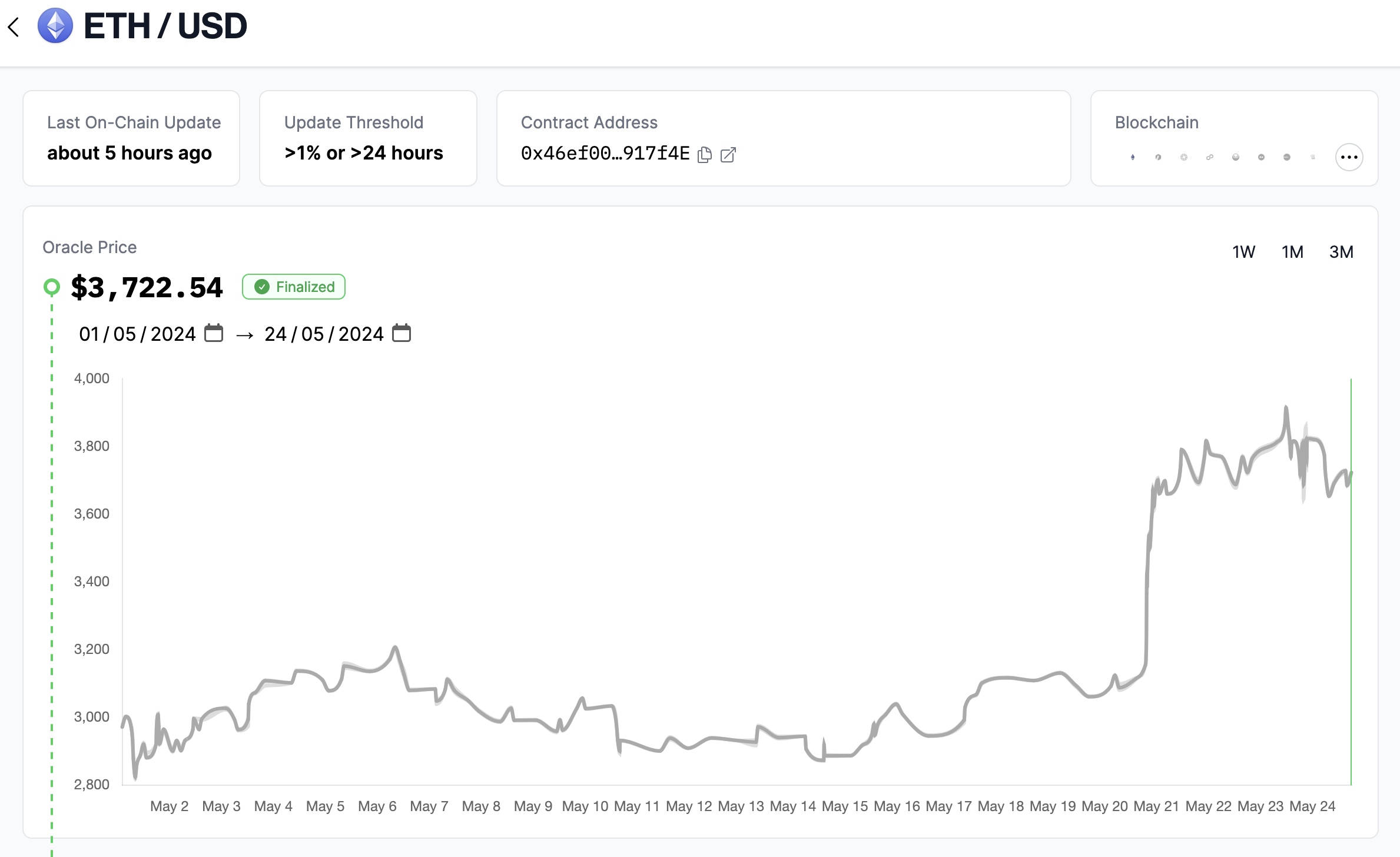Screen dimensions: 1400x857
Task: Click the green circle oracle price marker
Action: click(52, 287)
